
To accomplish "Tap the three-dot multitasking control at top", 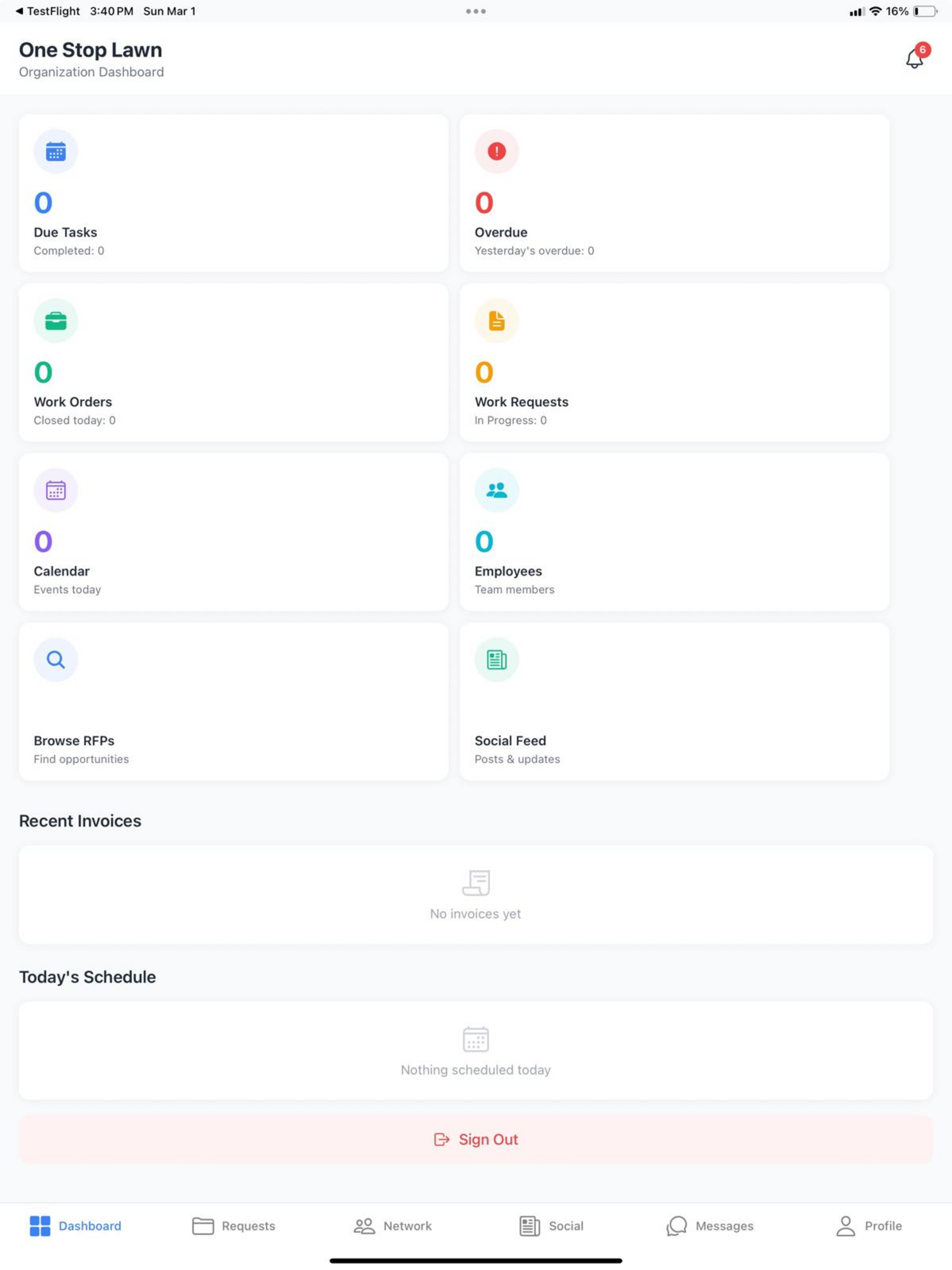I will click(x=476, y=11).
